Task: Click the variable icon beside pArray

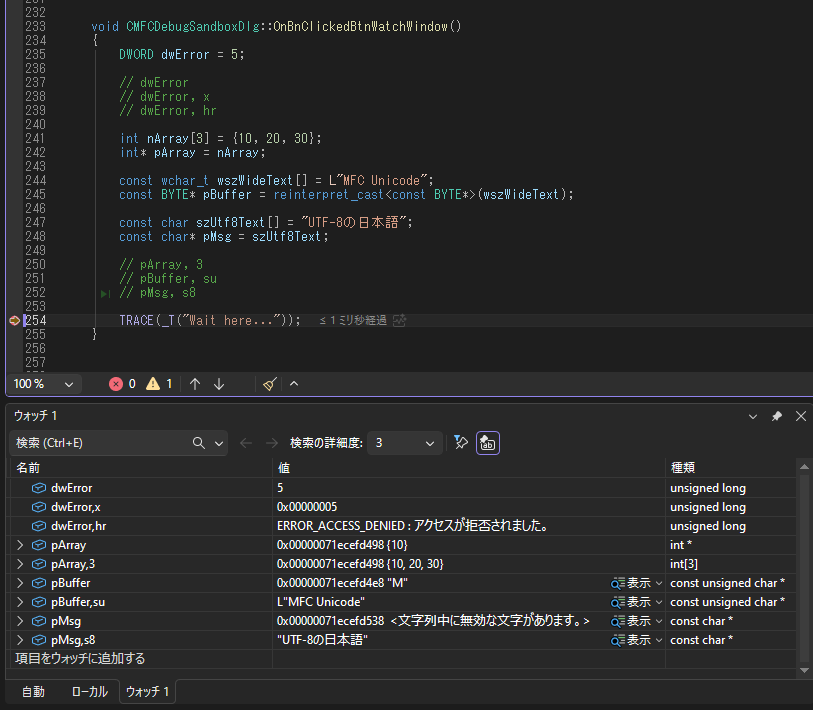Action: point(39,545)
